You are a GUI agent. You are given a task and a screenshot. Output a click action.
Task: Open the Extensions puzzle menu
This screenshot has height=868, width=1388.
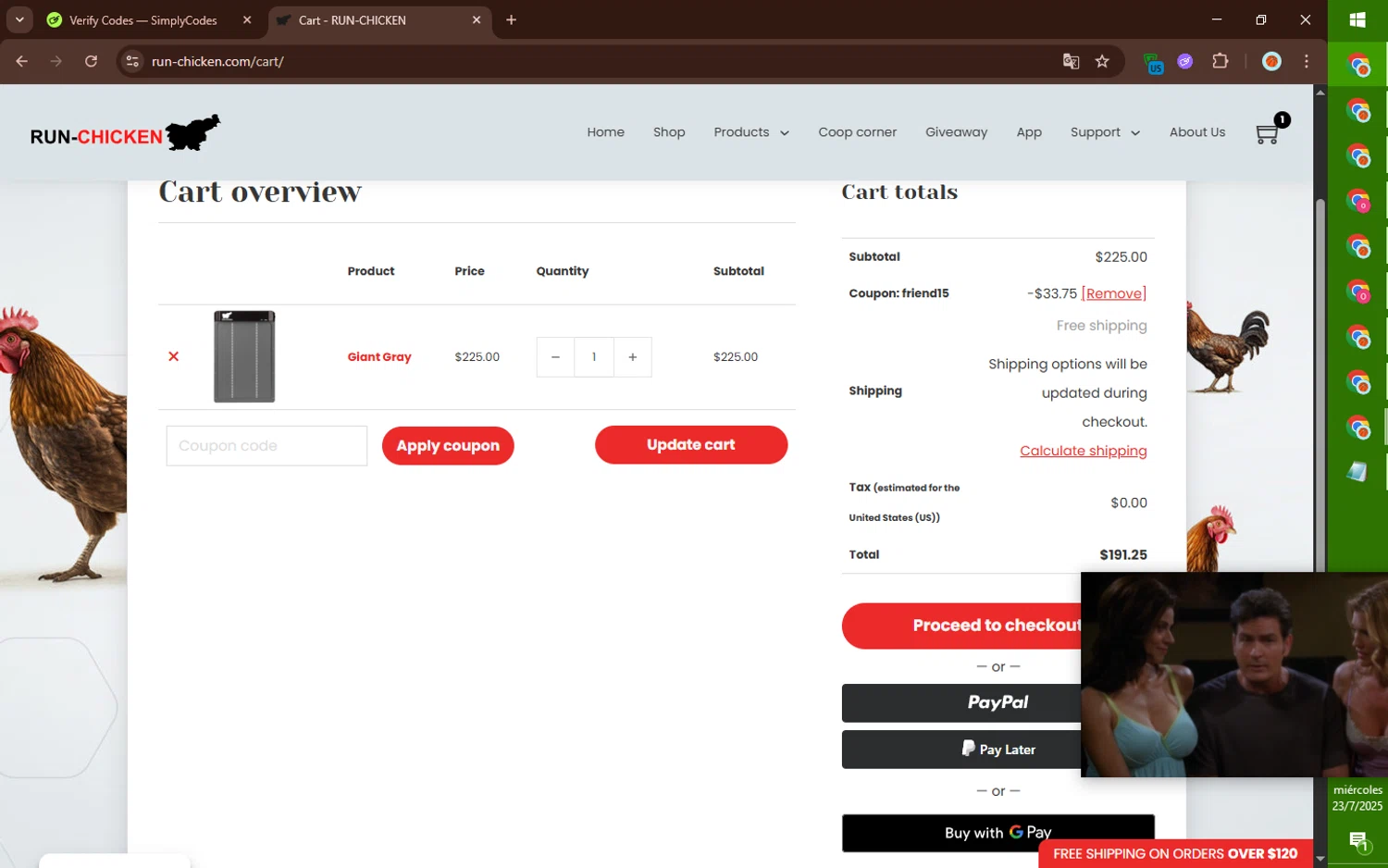(1221, 61)
